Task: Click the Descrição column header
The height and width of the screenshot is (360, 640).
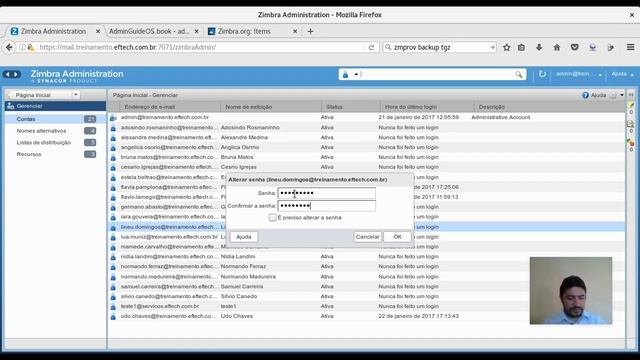Action: 549,107
